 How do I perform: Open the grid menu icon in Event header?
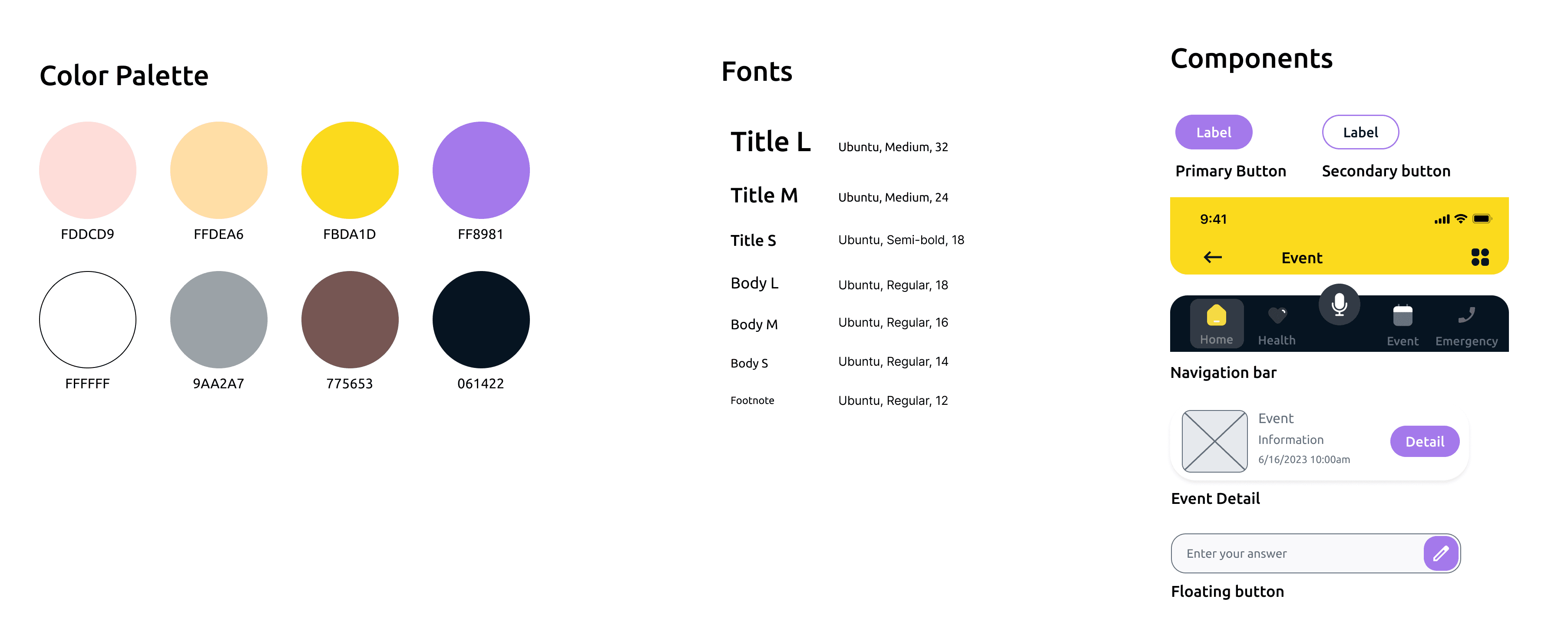[1480, 258]
